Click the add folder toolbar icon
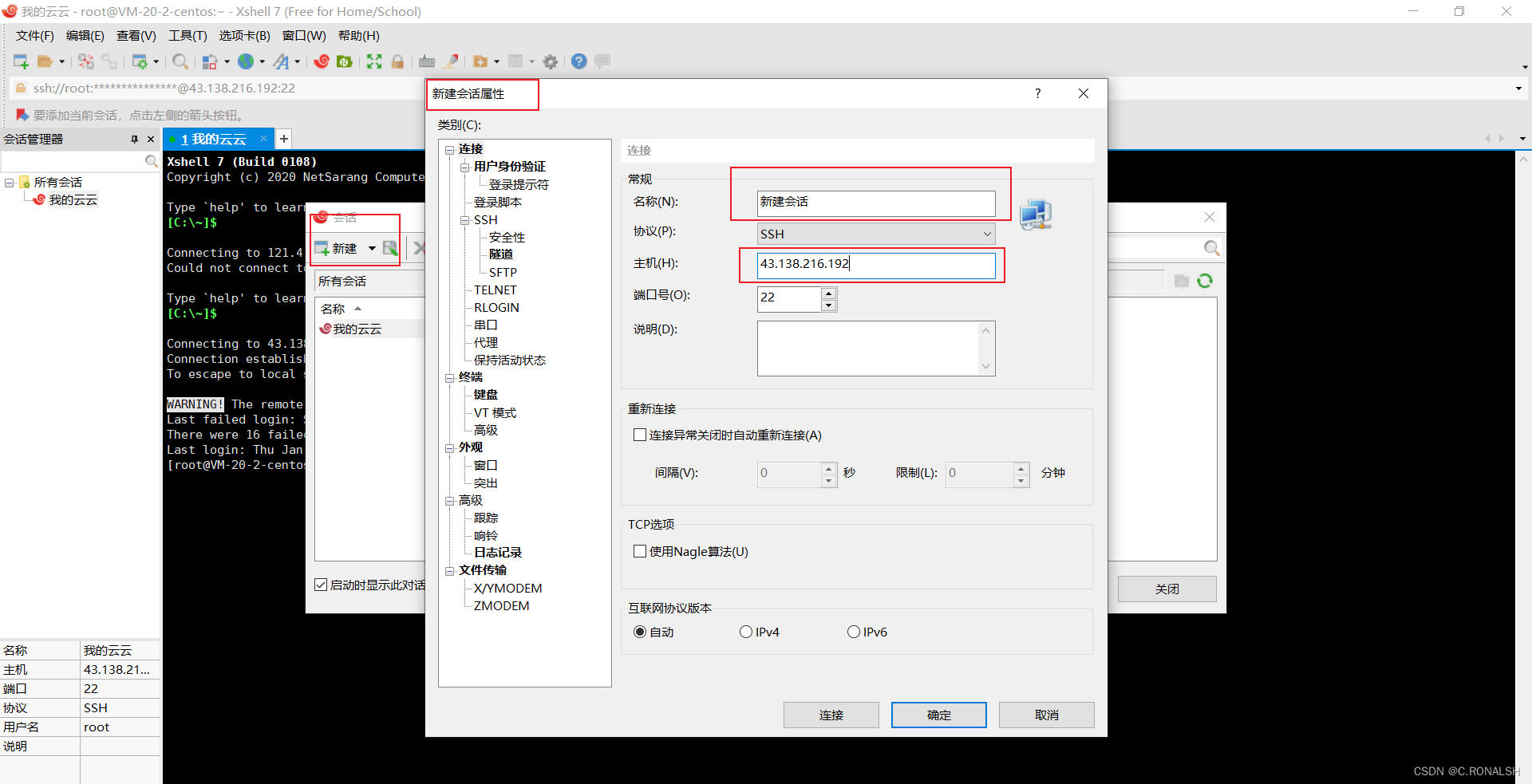 coord(480,61)
